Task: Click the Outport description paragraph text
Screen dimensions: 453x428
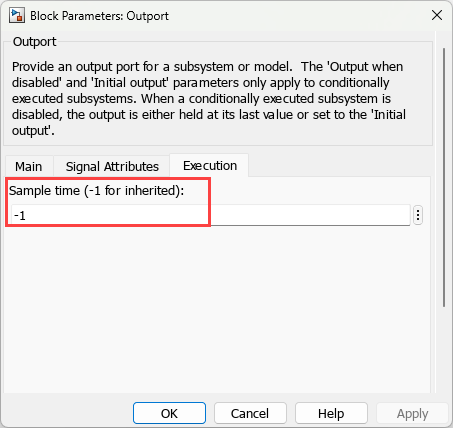Action: click(209, 99)
